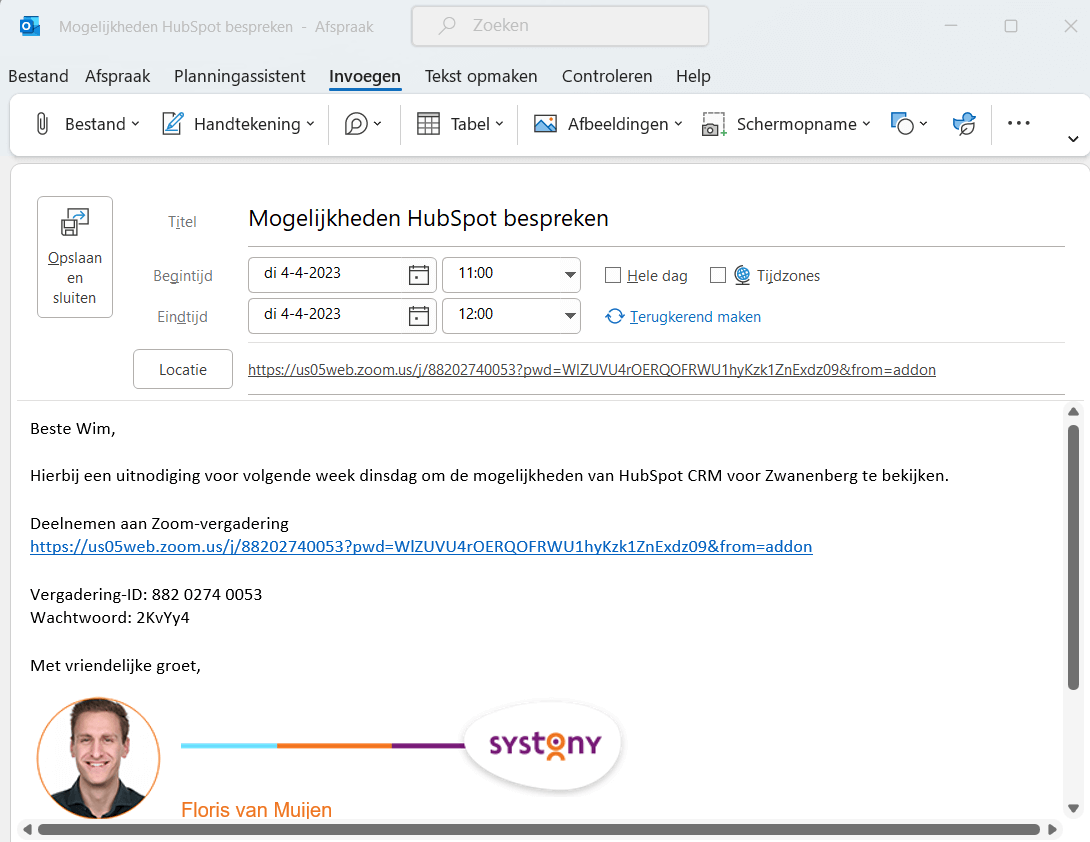Click the vertical scrollbar thumb
The height and width of the screenshot is (842, 1090).
click(1073, 558)
